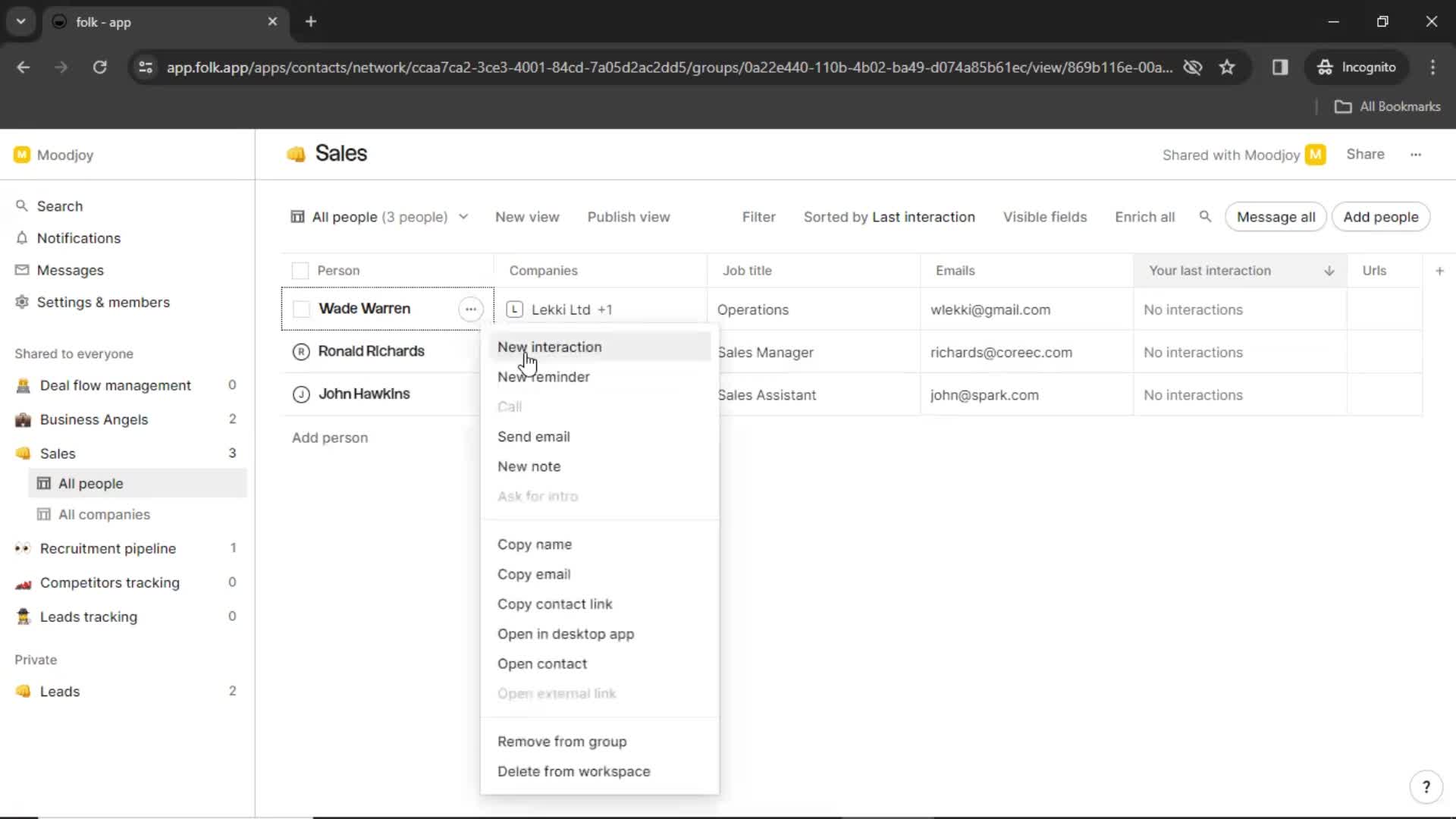Toggle checkbox for Wade Warren
Image resolution: width=1456 pixels, height=819 pixels.
tap(300, 308)
